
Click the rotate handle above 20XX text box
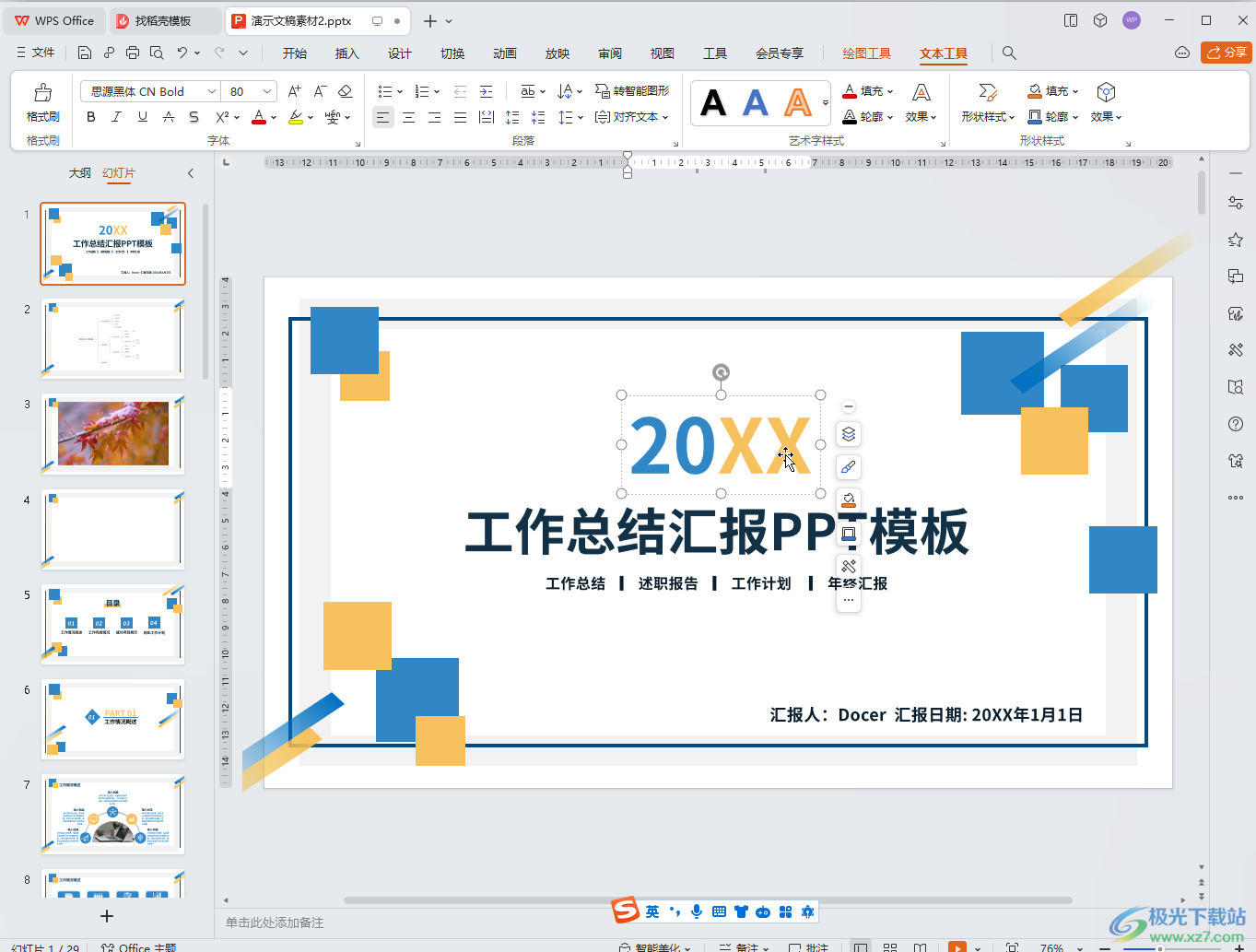(721, 372)
